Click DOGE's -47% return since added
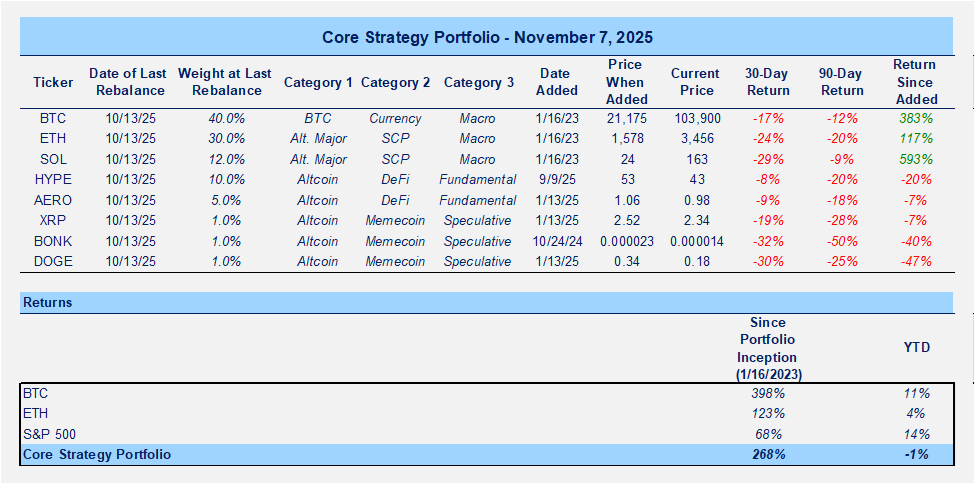Viewport: 975px width, 484px height. point(915,262)
